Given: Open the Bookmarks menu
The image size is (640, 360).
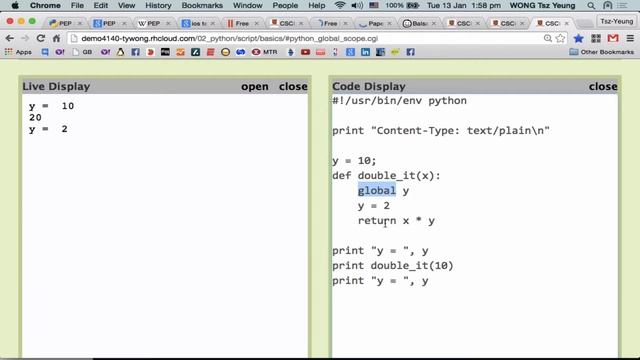Looking at the screenshot, I should [202, 6].
